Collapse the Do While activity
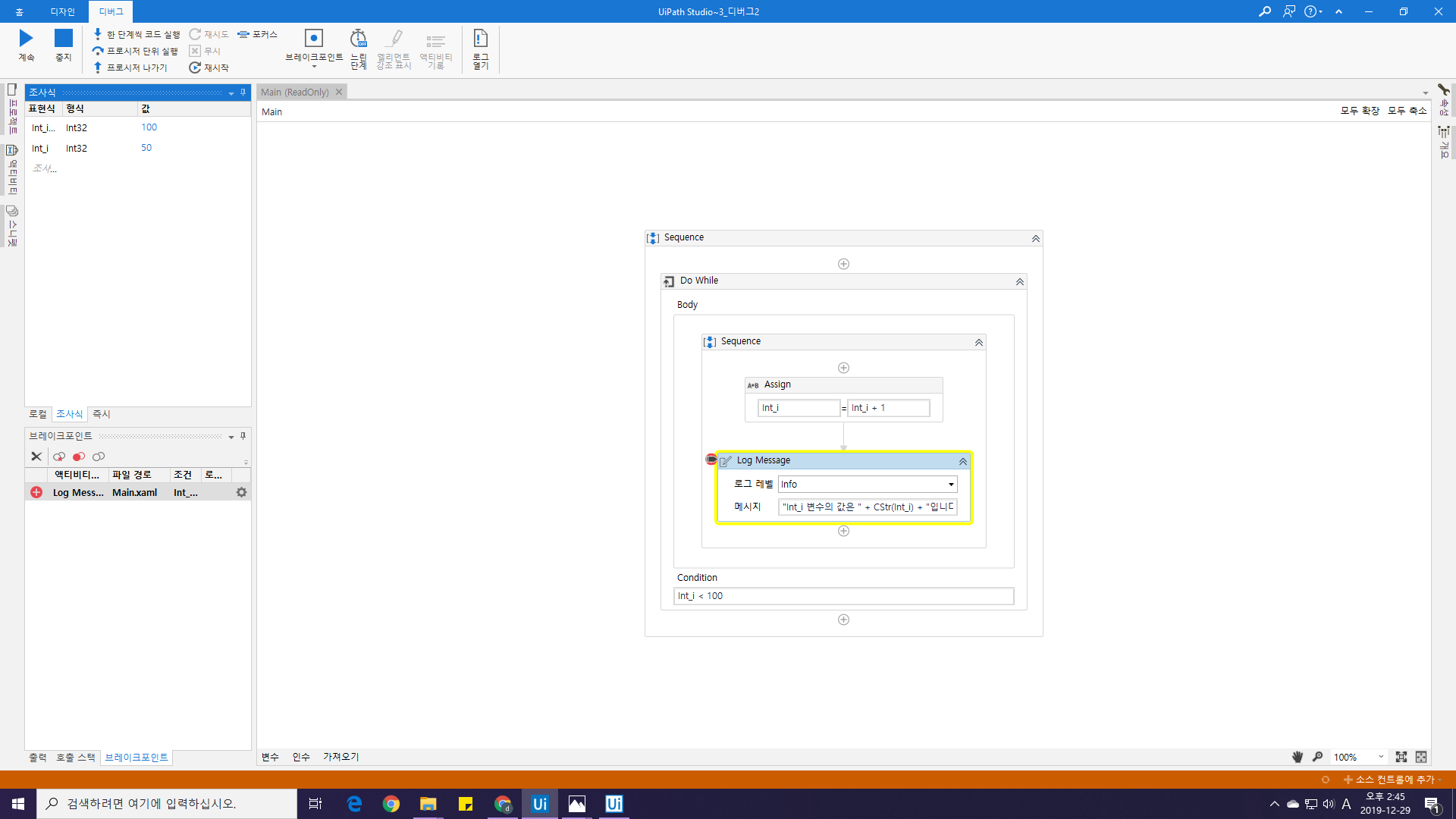Screen dimensions: 1456x819 click(x=1019, y=281)
